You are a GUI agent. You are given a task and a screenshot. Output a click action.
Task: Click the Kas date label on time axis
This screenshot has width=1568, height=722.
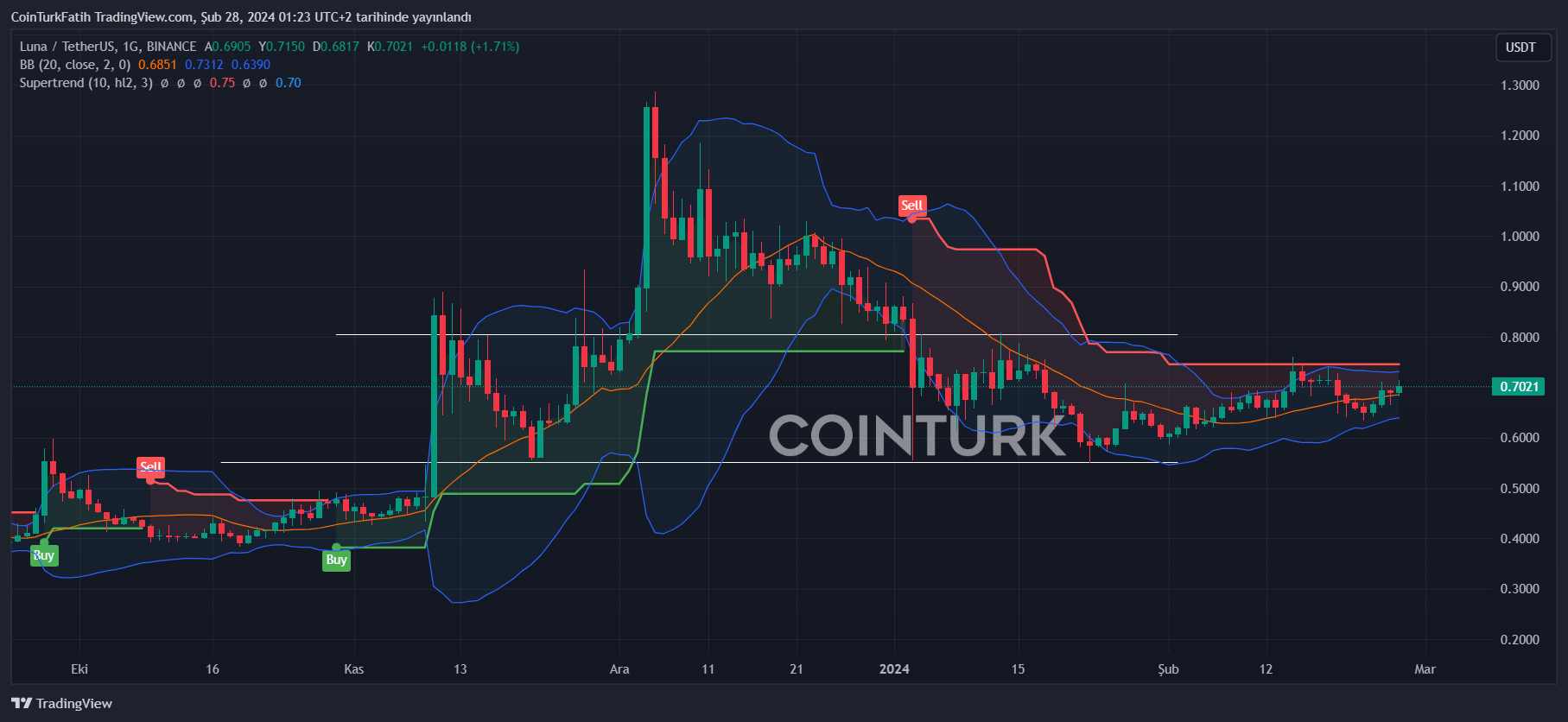pyautogui.click(x=354, y=669)
